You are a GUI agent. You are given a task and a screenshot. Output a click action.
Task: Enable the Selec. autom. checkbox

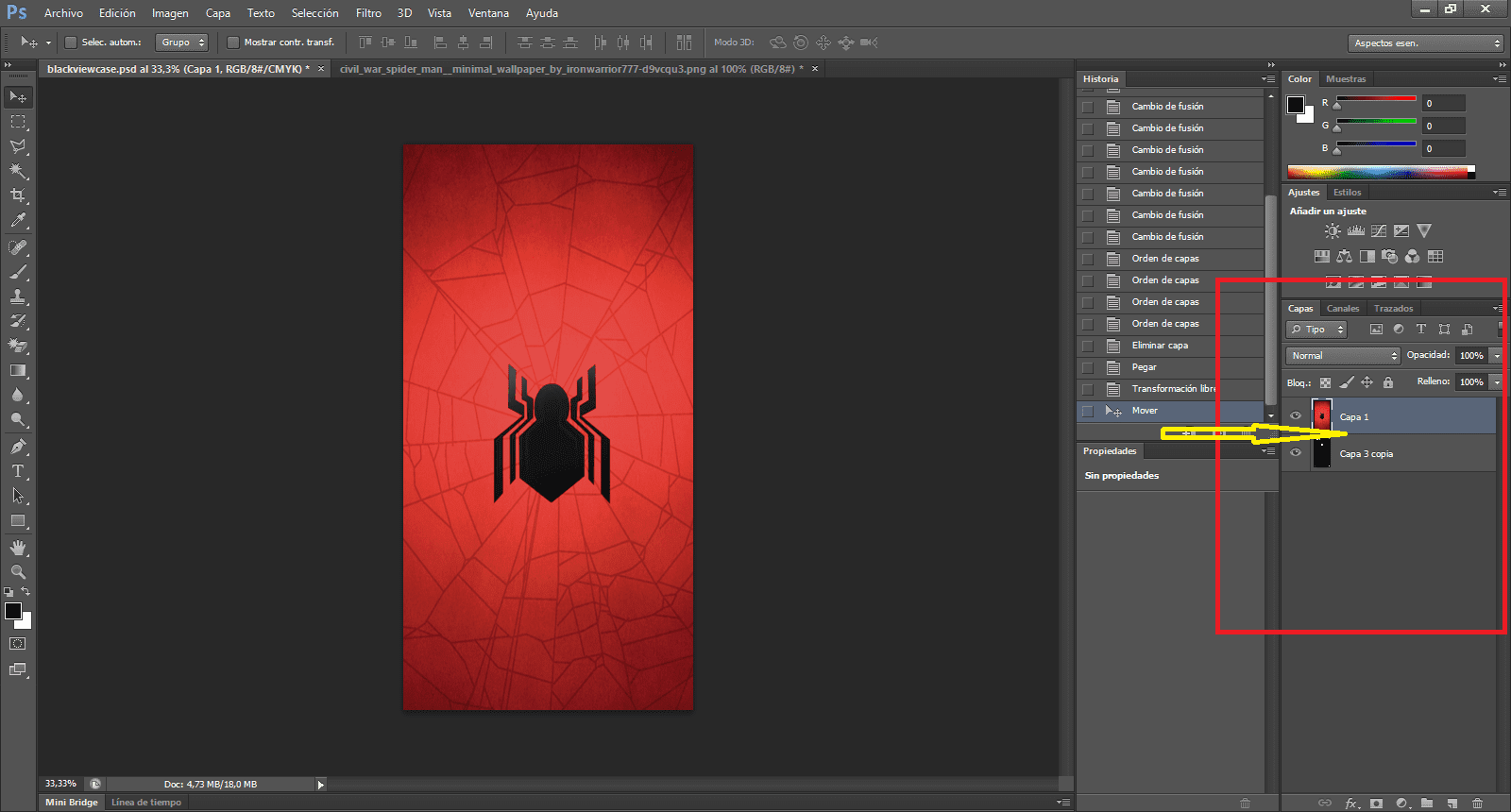[x=70, y=42]
